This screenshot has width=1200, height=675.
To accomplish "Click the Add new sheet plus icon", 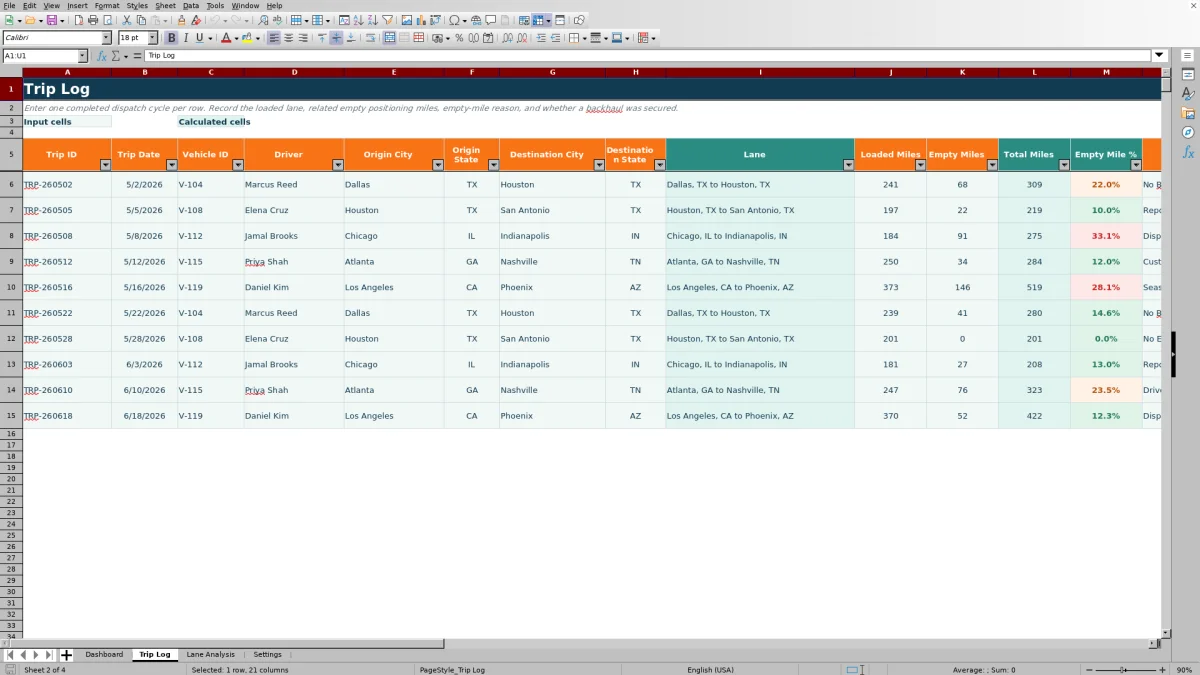I will (67, 655).
